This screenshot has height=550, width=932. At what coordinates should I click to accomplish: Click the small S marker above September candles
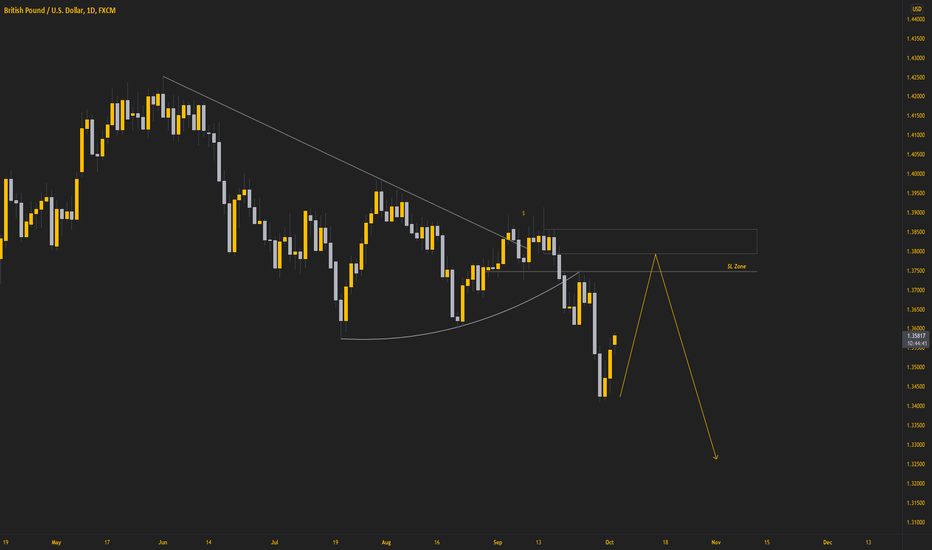pyautogui.click(x=524, y=213)
